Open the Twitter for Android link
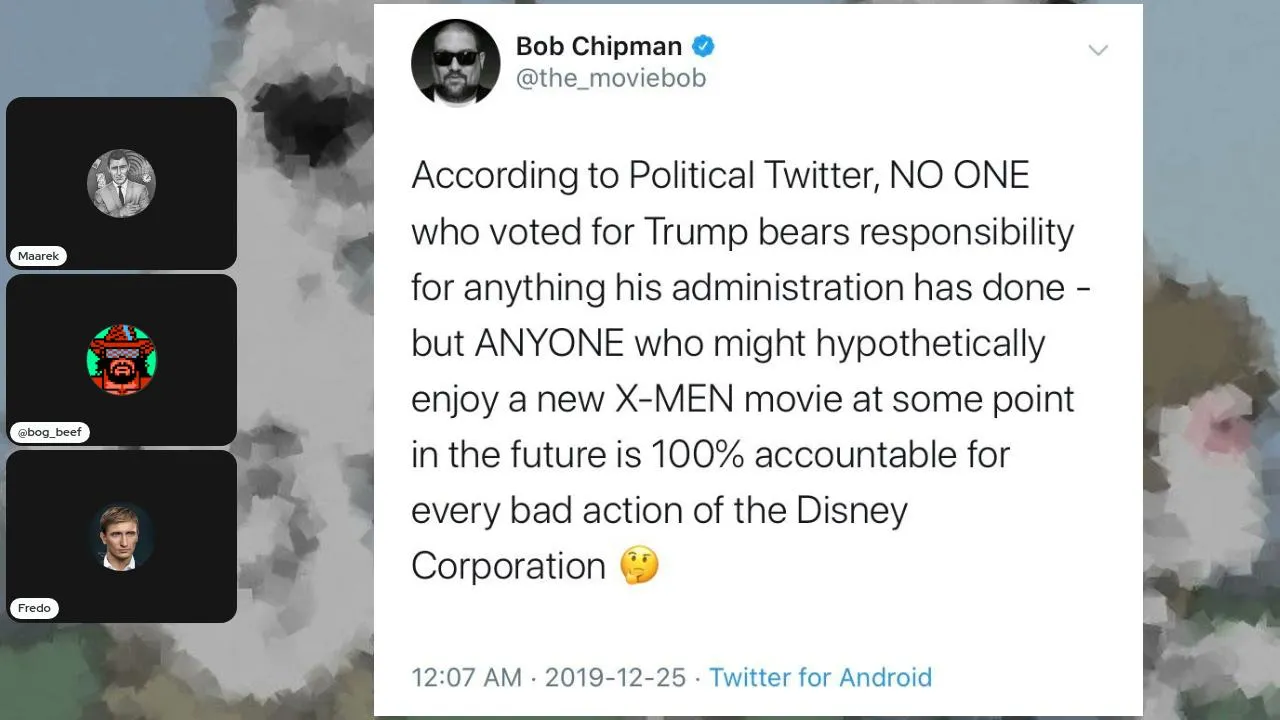The height and width of the screenshot is (720, 1280). point(820,677)
